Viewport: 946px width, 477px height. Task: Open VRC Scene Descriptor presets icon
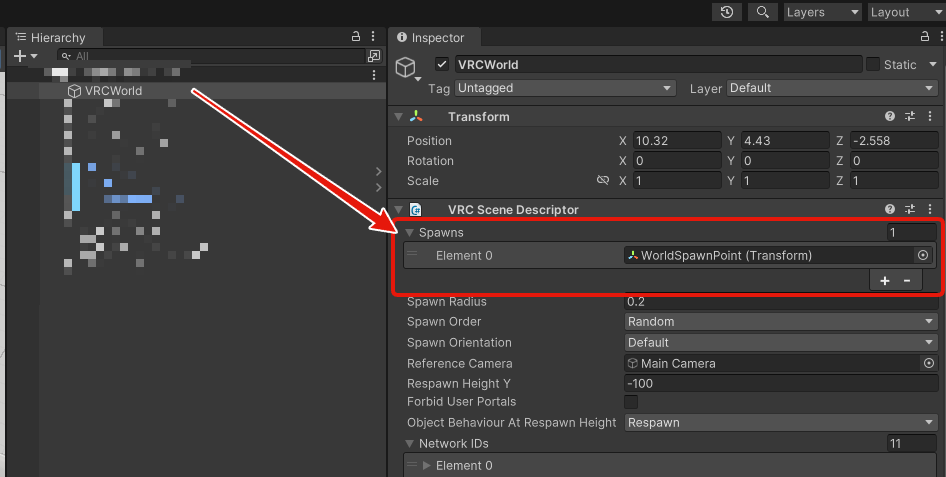(910, 209)
